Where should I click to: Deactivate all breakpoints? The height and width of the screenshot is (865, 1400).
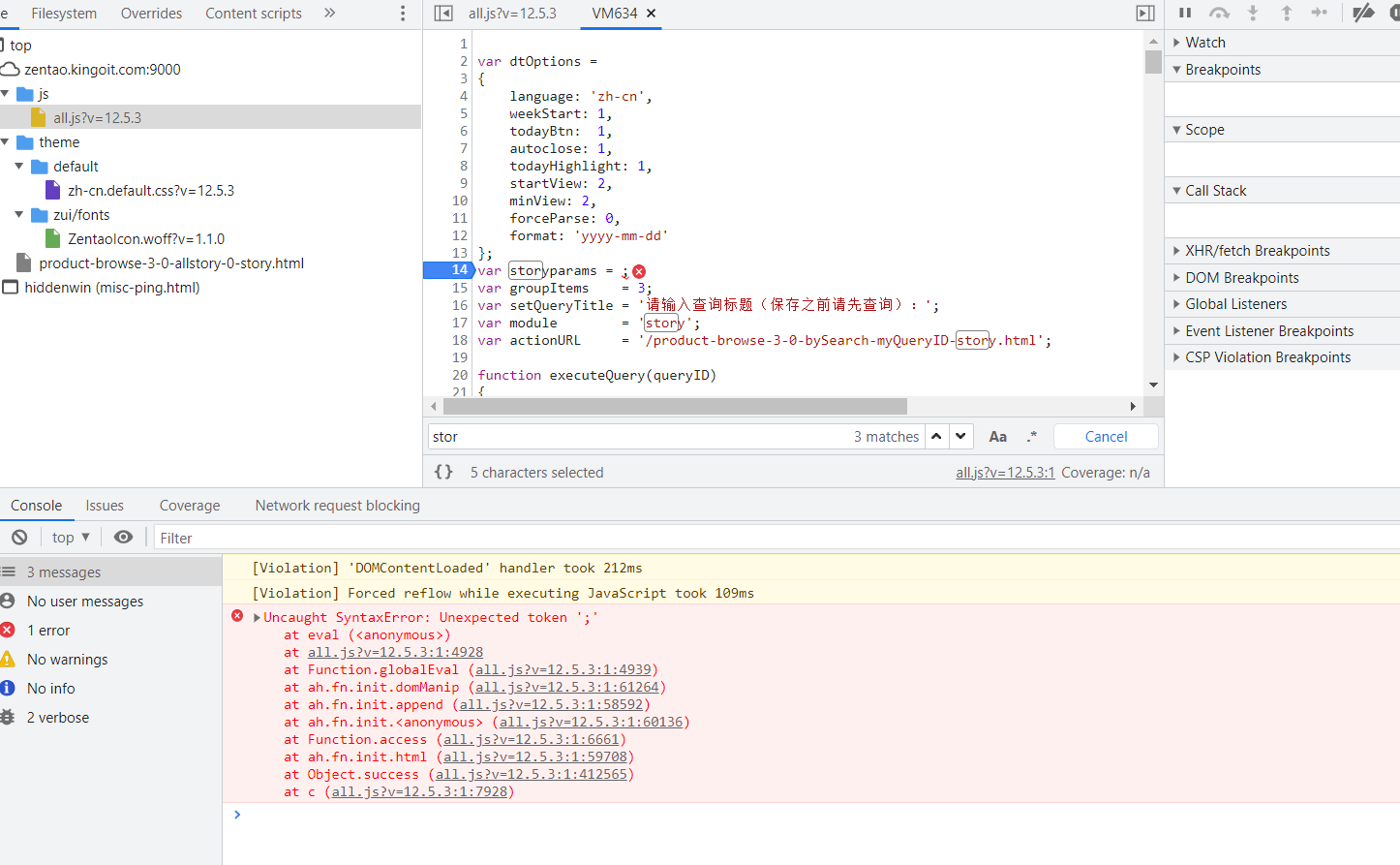point(1363,13)
